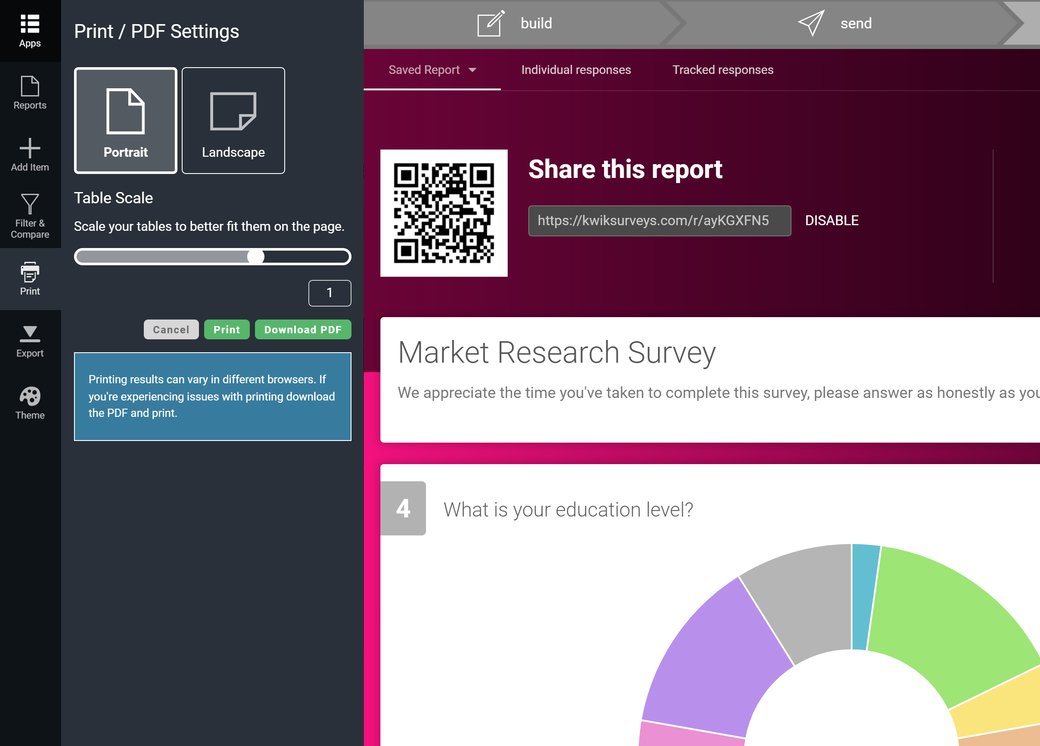1040x746 pixels.
Task: Cancel the print settings
Action: point(170,329)
